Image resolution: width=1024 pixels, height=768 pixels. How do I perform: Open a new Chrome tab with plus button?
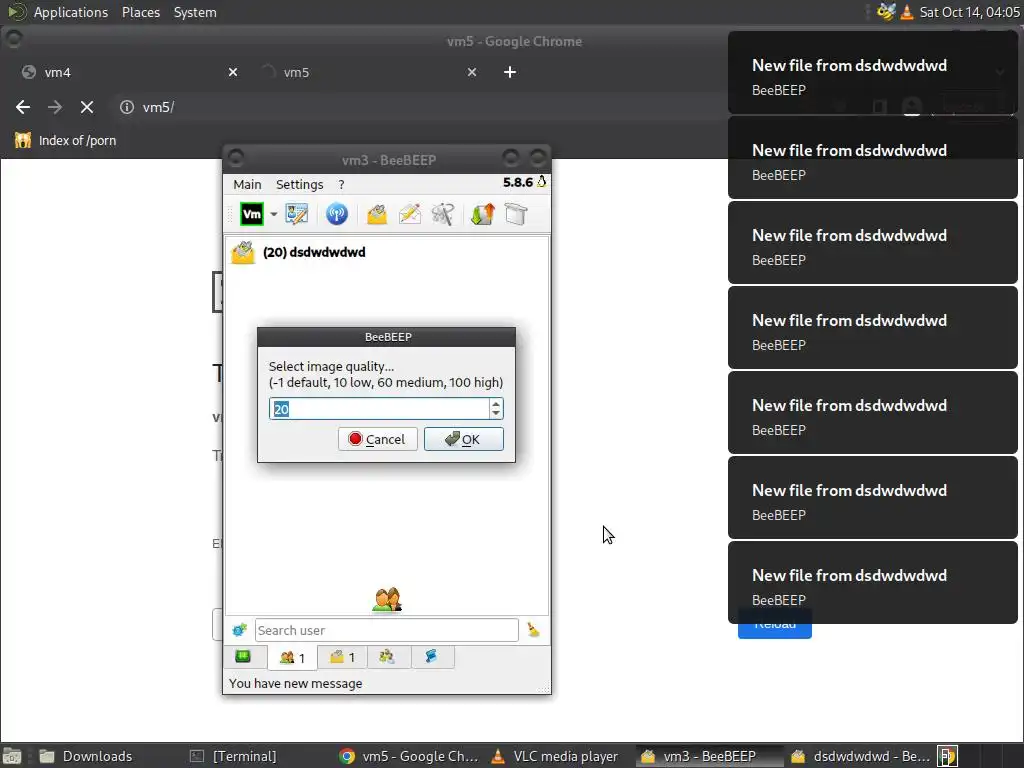(x=510, y=72)
